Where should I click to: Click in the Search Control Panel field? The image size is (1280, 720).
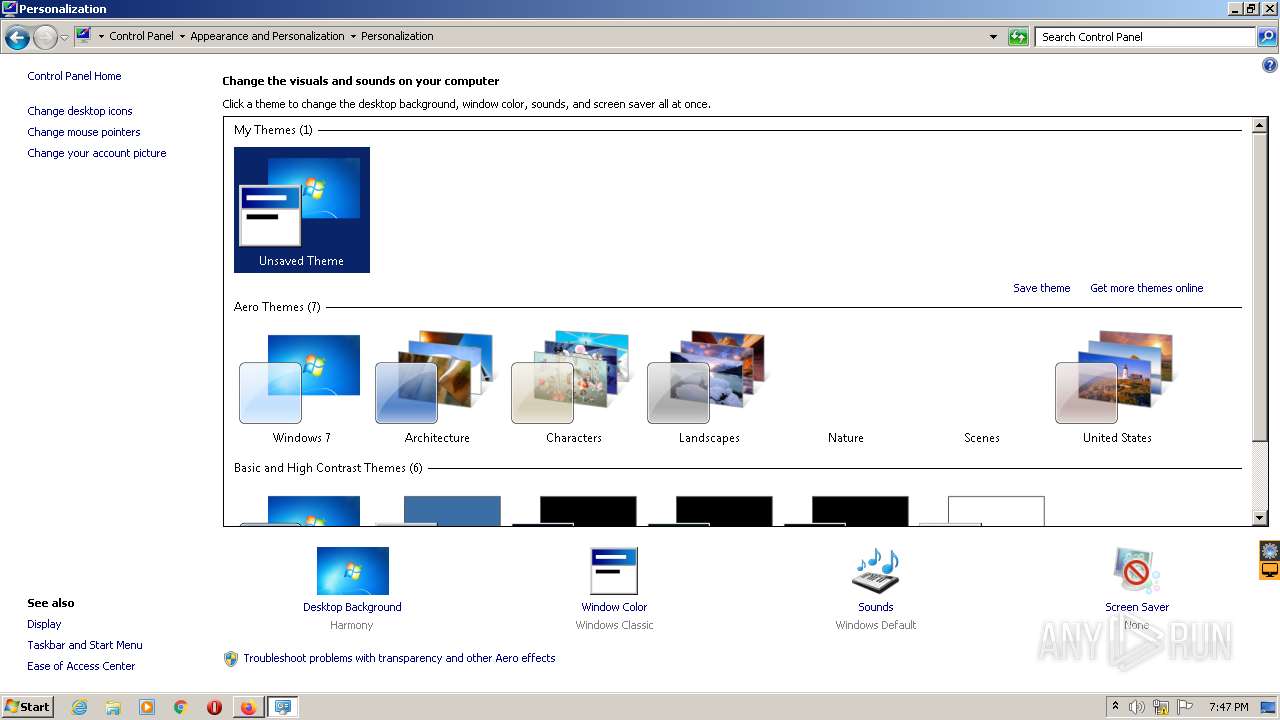1145,37
